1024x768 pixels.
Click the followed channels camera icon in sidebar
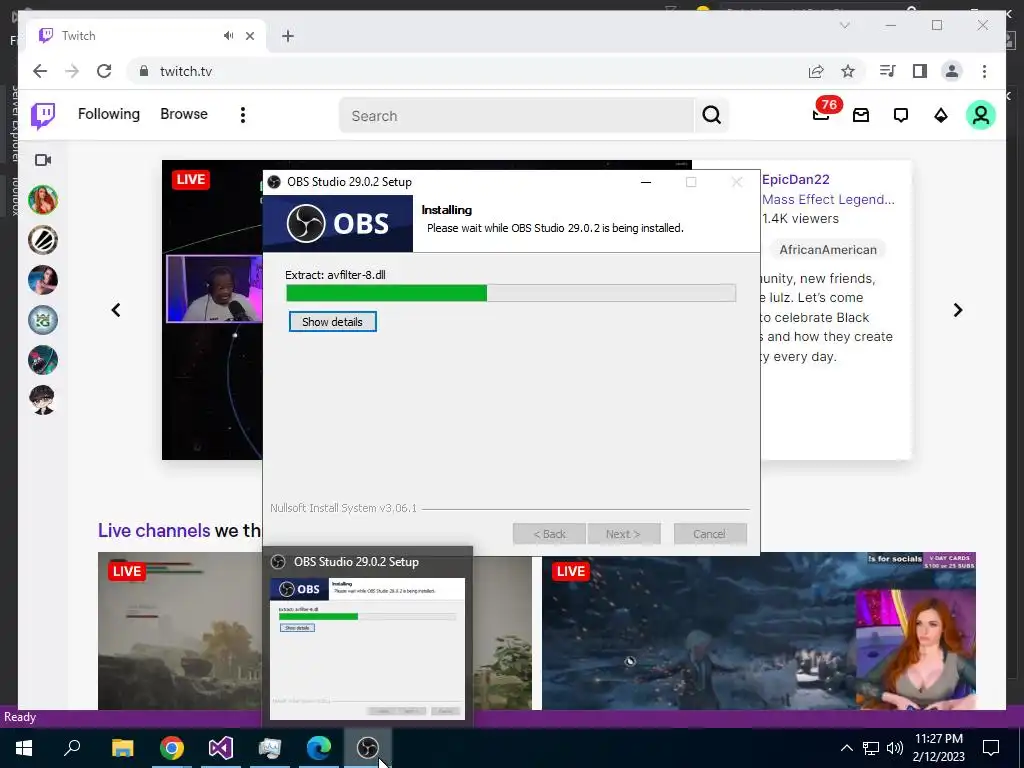pyautogui.click(x=43, y=160)
